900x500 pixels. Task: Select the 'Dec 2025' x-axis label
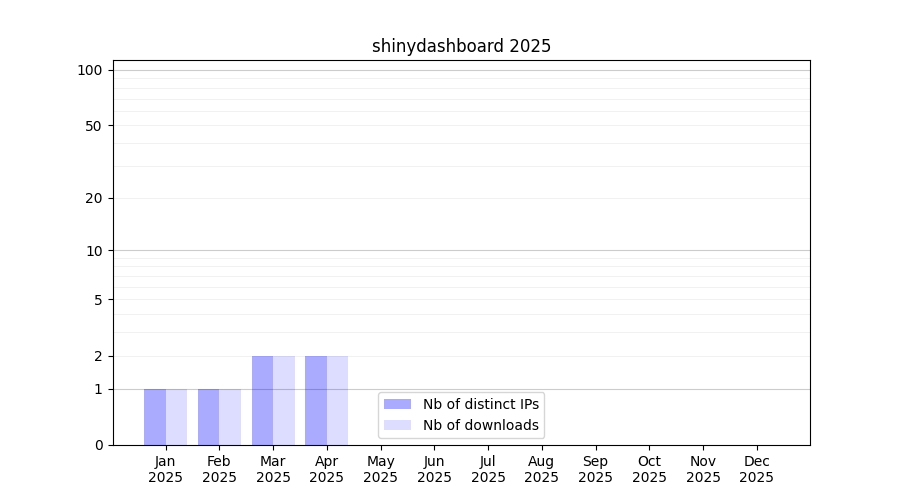pos(756,469)
